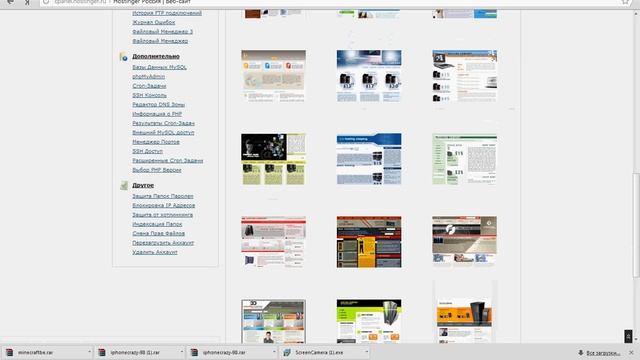The height and width of the screenshot is (360, 640).
Task: Select white template with laptop header
Action: pos(464,76)
